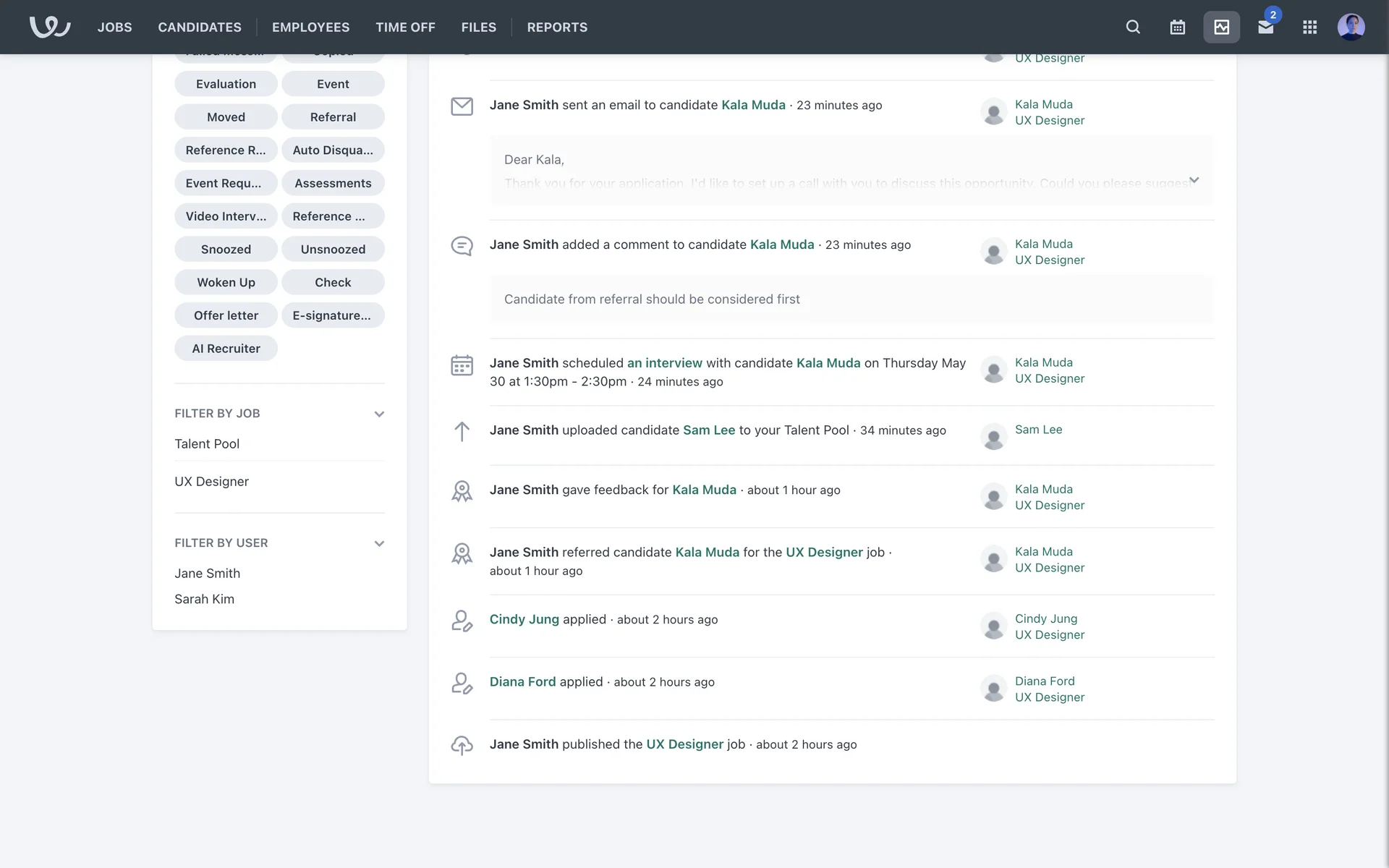Screen dimensions: 1389x868
Task: Click the activity feed chart icon
Action: [x=1221, y=27]
